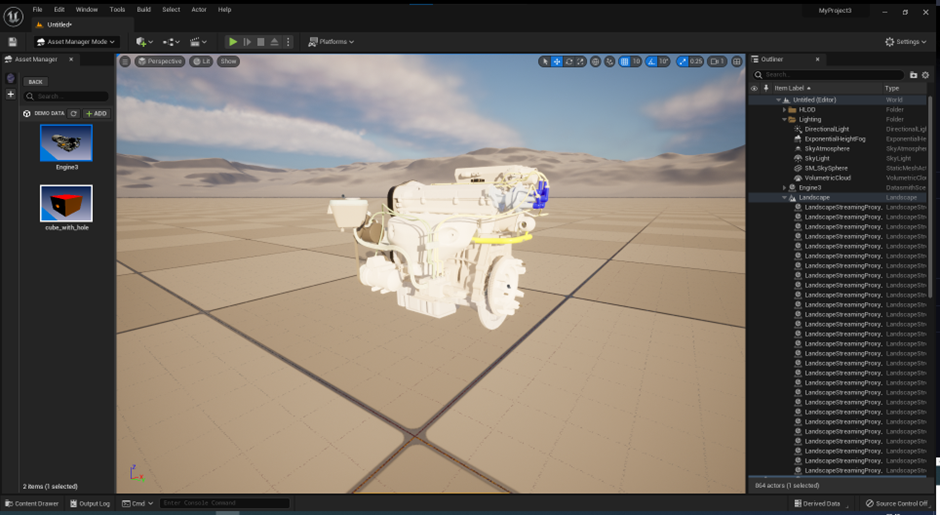The image size is (940, 515).
Task: Click the ADD button in Asset Manager
Action: 96,114
